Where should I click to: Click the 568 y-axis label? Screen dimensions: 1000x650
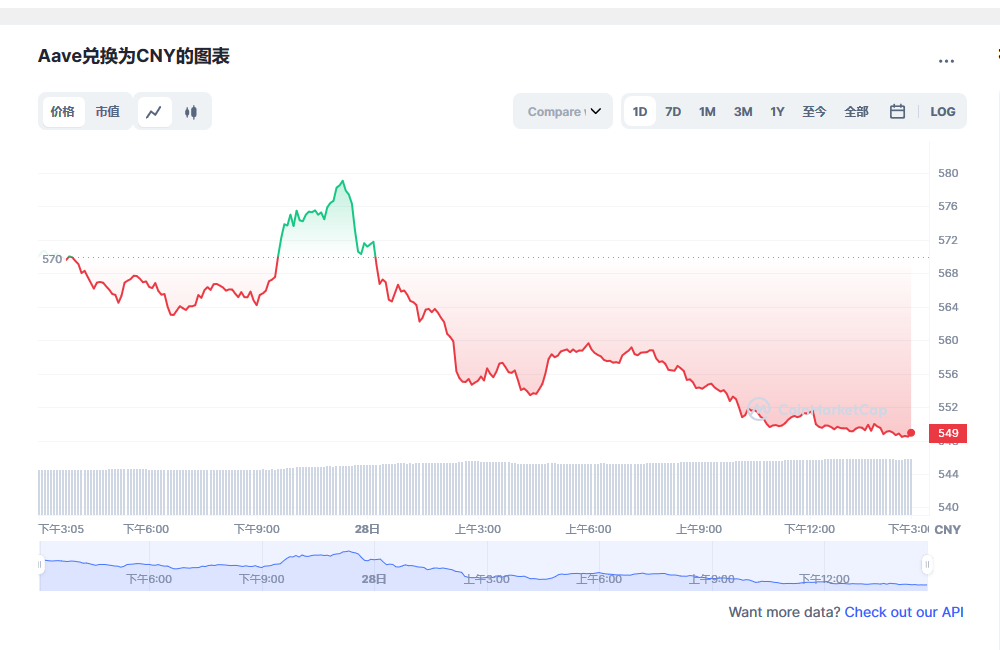(x=948, y=273)
